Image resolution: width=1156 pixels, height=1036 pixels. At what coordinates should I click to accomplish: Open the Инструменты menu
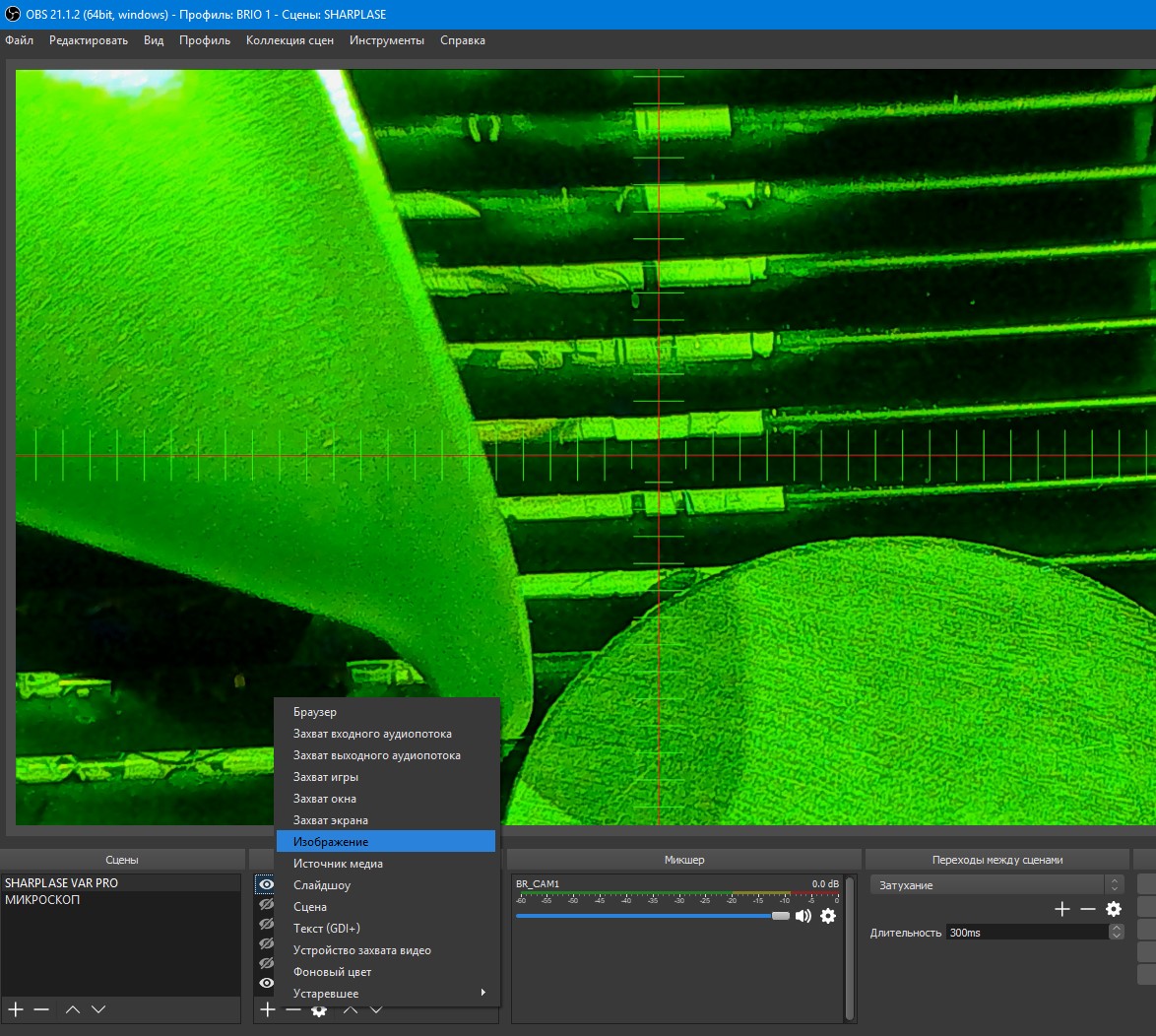point(386,40)
